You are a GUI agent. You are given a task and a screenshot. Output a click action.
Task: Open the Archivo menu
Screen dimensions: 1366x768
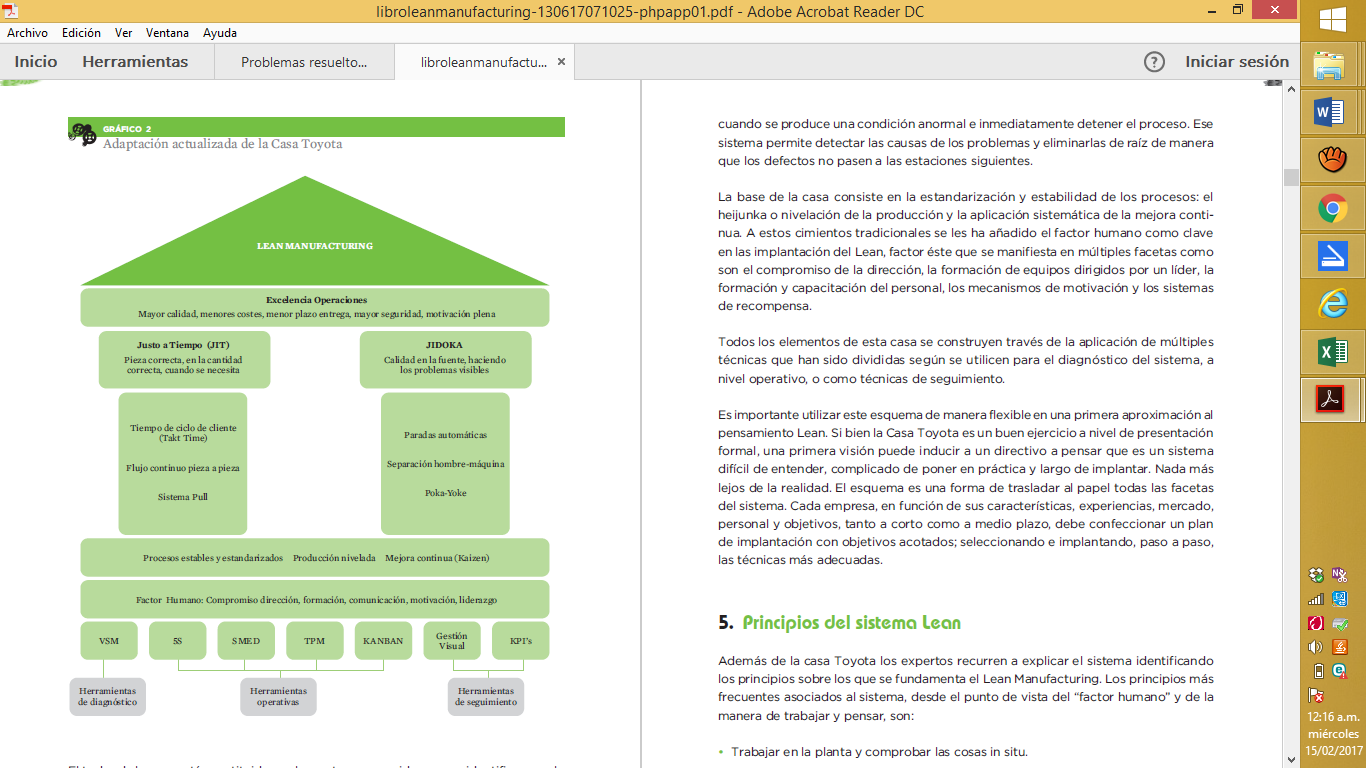(x=27, y=33)
